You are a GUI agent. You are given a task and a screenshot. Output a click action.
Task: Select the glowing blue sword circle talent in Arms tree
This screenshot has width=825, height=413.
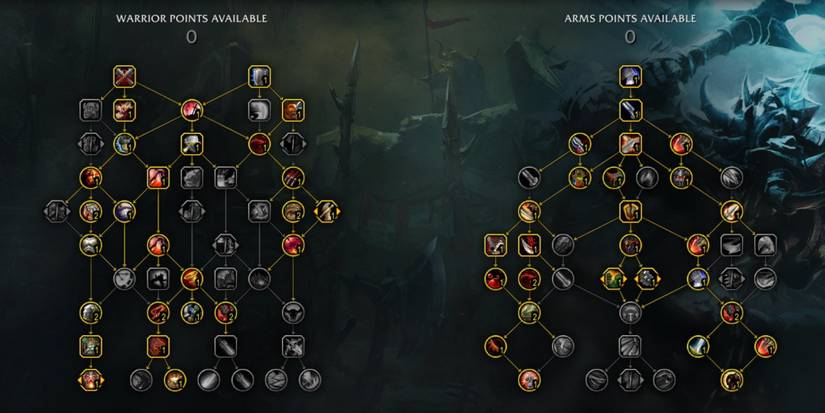[x=698, y=346]
